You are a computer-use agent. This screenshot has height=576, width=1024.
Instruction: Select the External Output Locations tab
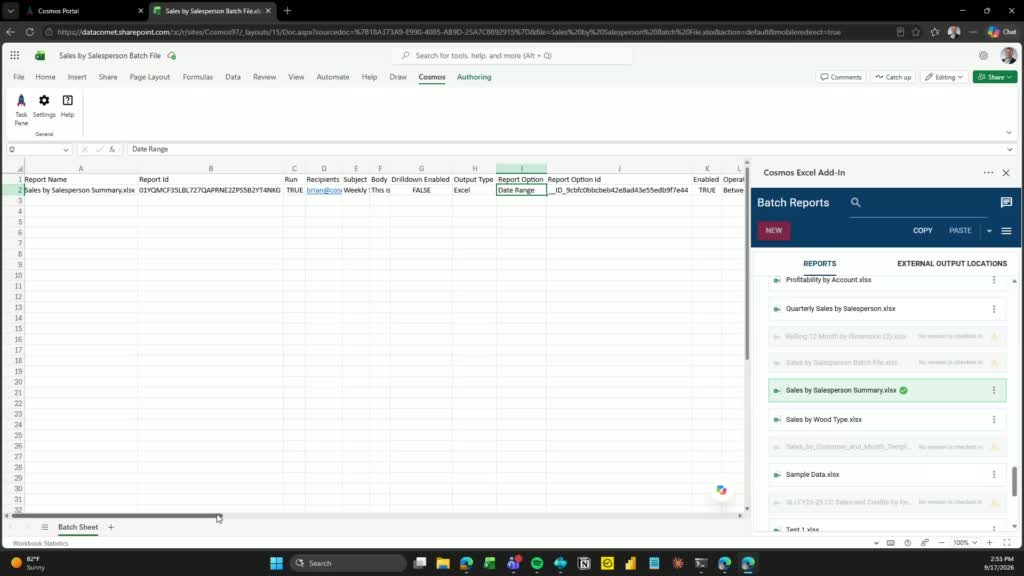click(x=952, y=264)
